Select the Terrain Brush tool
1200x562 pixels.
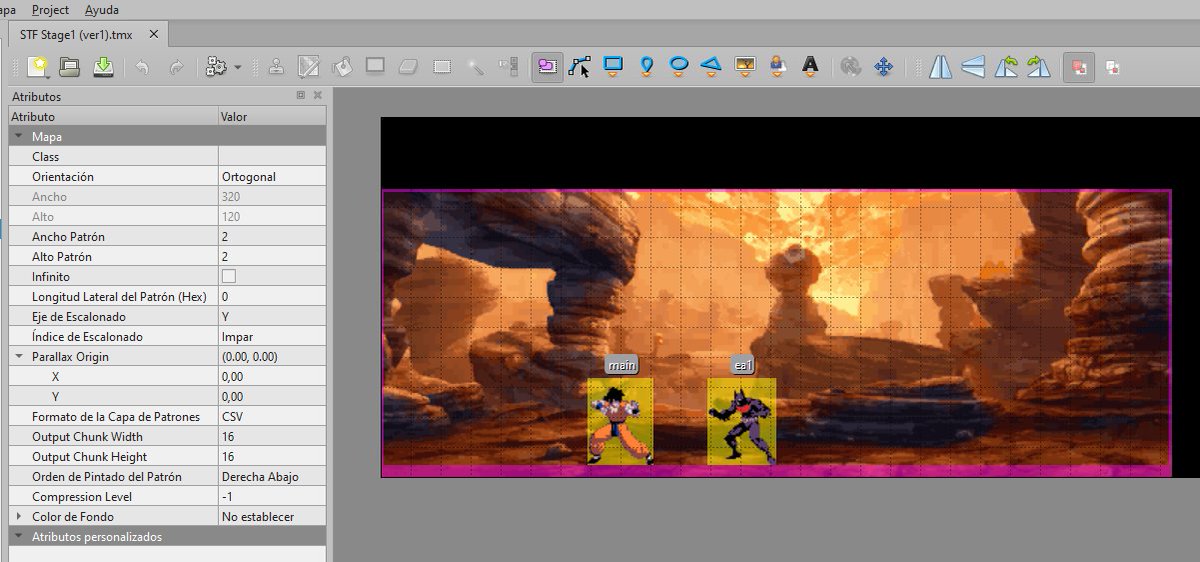pyautogui.click(x=309, y=67)
